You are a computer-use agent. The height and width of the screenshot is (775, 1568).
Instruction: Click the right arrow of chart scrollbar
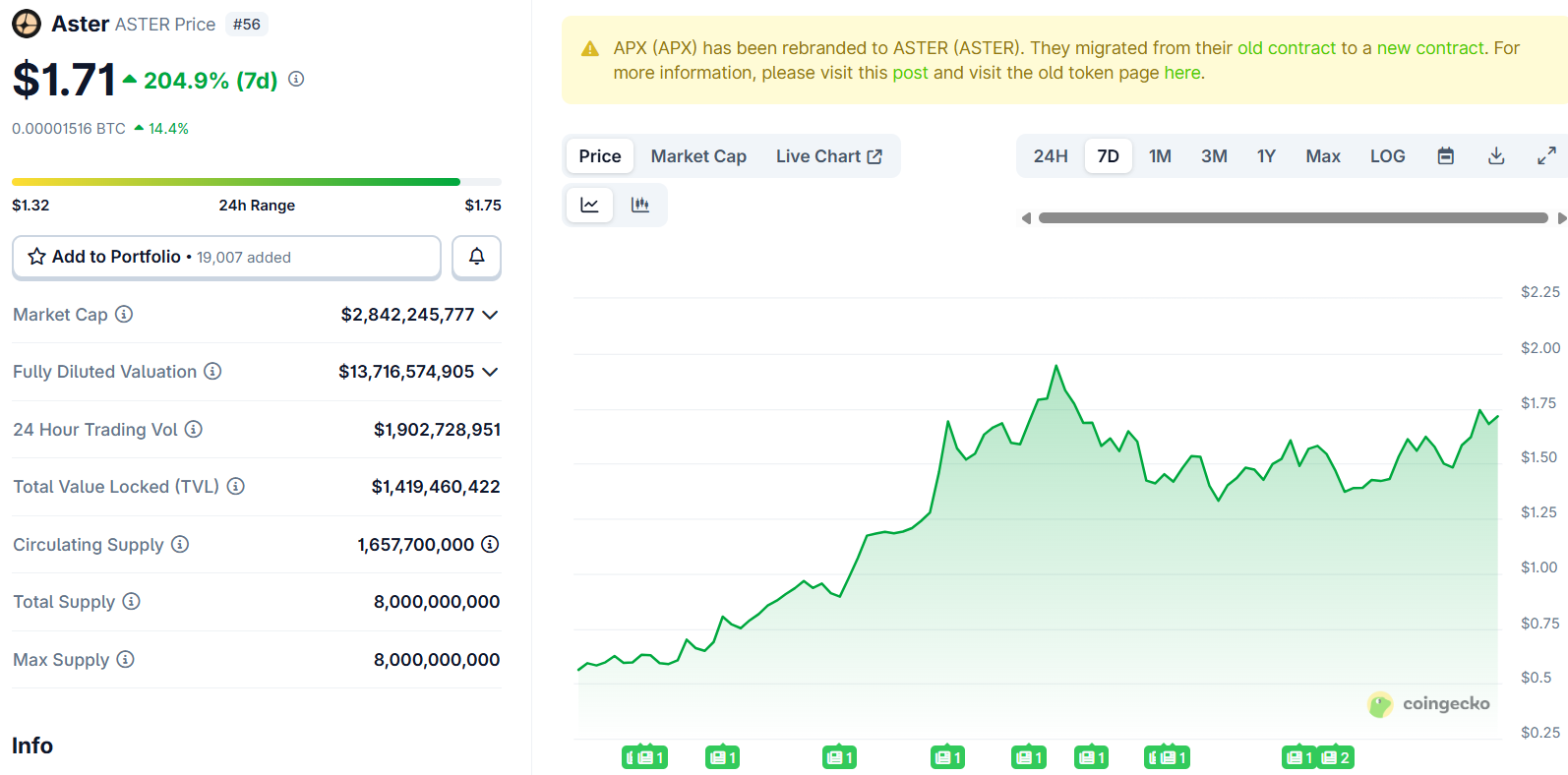coord(1561,218)
